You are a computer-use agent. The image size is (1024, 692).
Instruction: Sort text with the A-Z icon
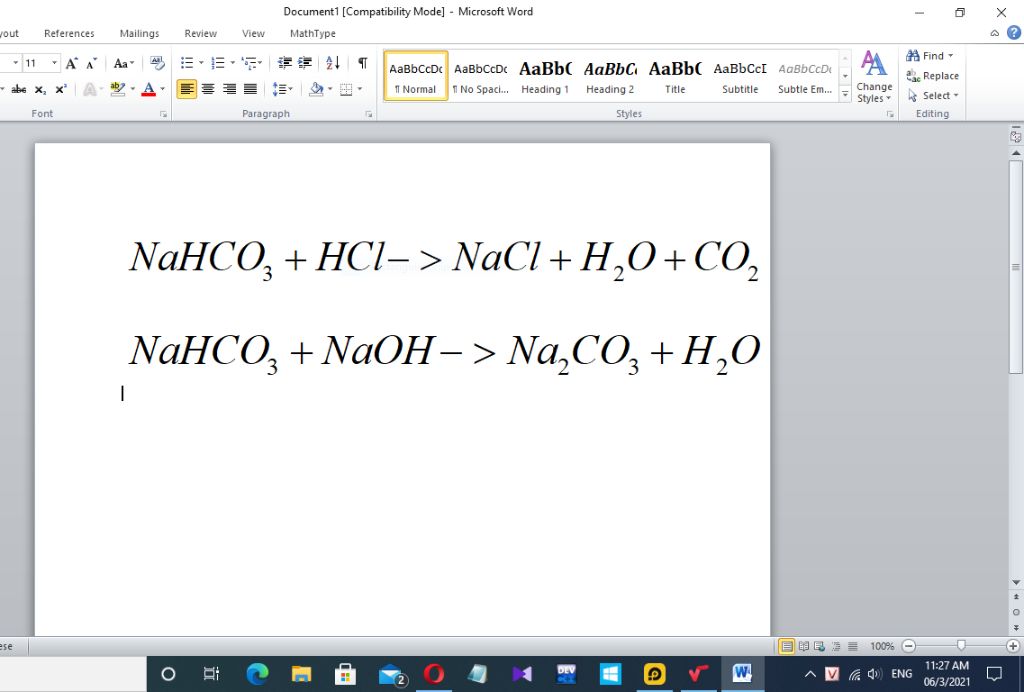(x=333, y=63)
